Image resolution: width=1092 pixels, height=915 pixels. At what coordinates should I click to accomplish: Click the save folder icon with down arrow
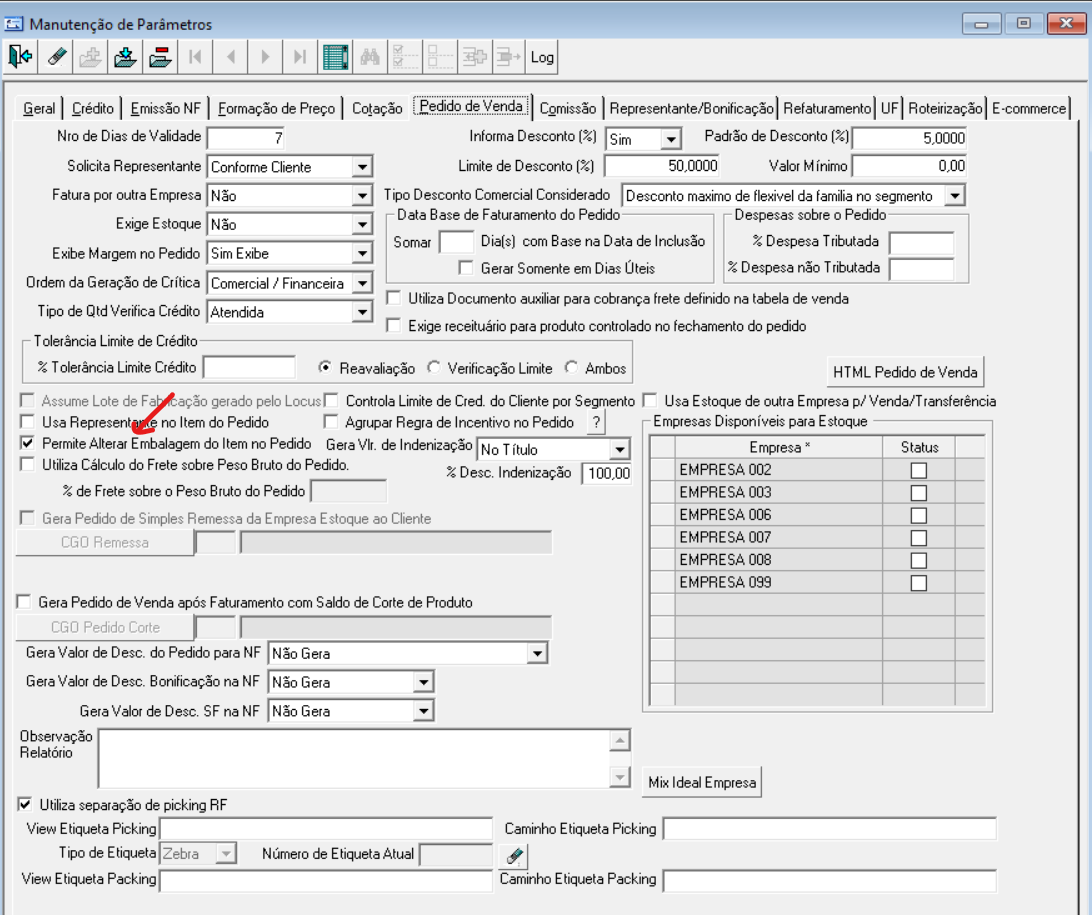(x=125, y=57)
